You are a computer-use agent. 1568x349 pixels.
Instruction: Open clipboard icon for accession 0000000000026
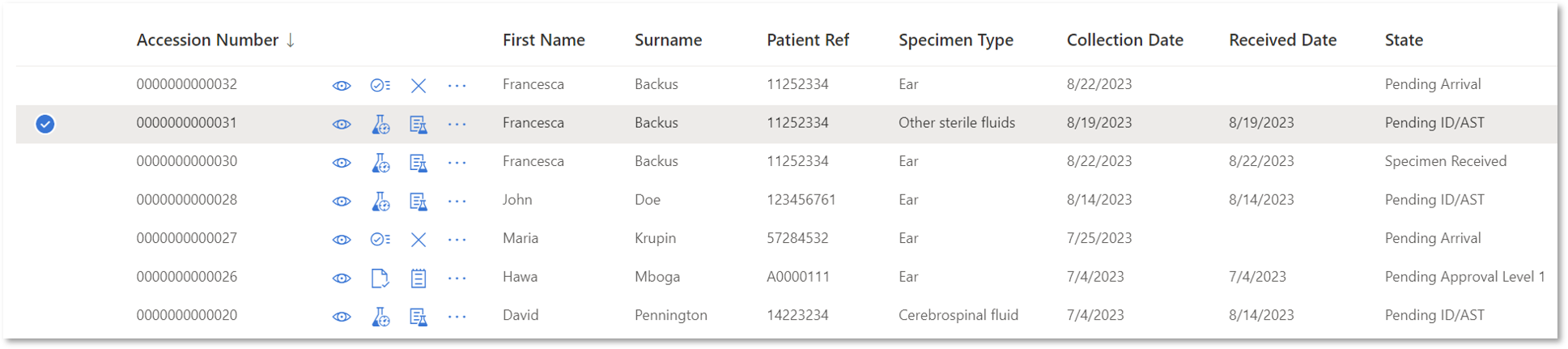[419, 279]
